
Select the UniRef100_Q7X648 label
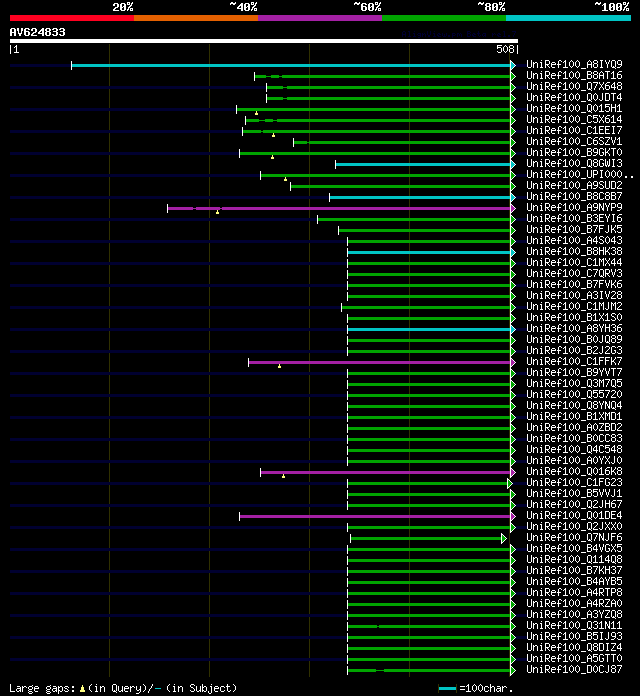click(x=574, y=87)
